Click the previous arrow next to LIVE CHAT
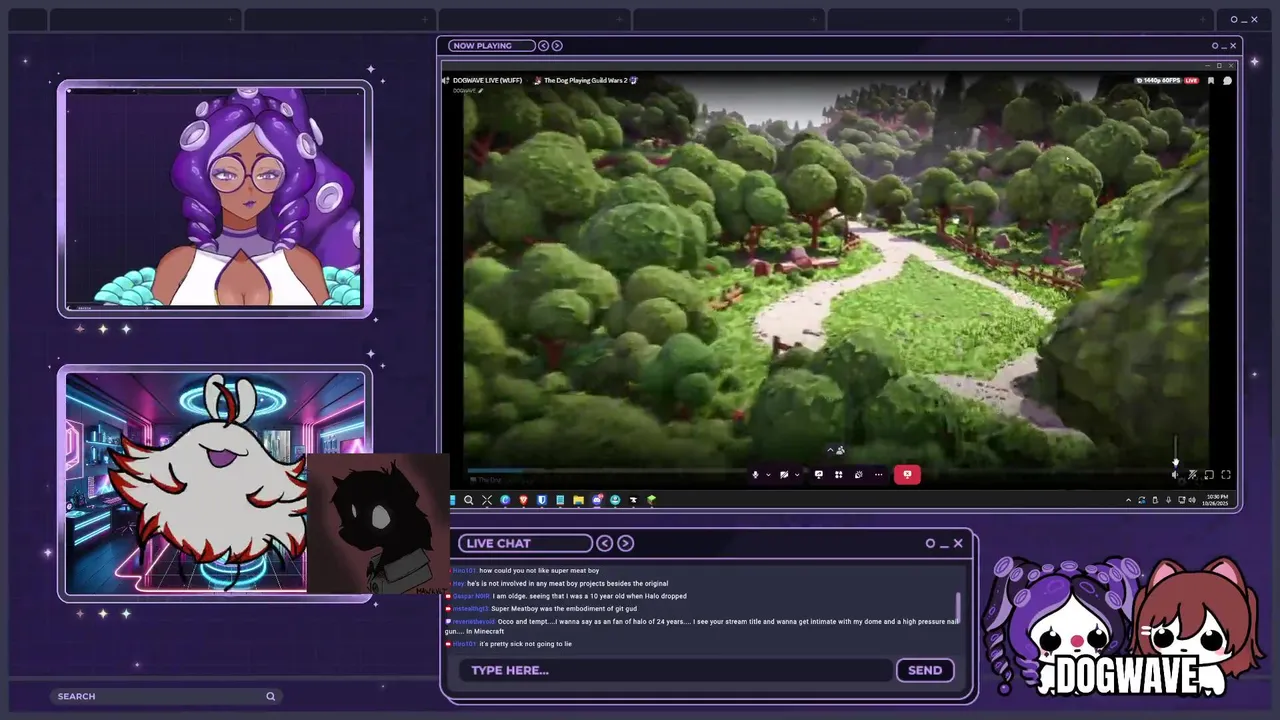The width and height of the screenshot is (1280, 720). 605,543
